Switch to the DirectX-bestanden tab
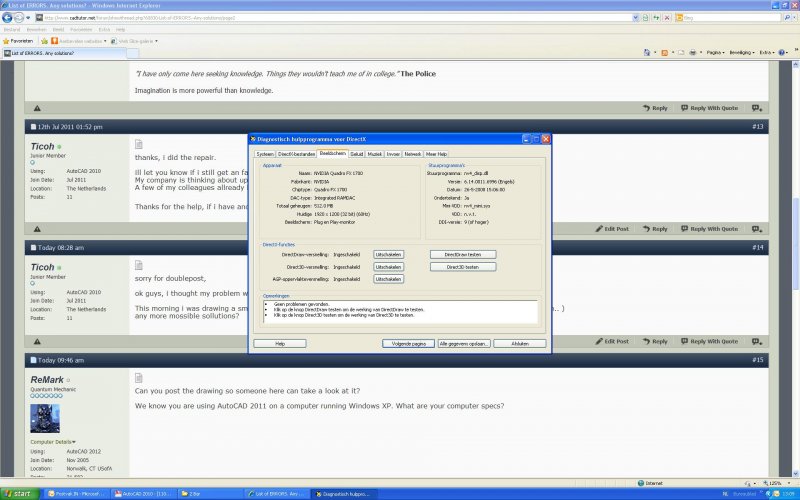Screen dimensions: 800x500 click(296, 154)
